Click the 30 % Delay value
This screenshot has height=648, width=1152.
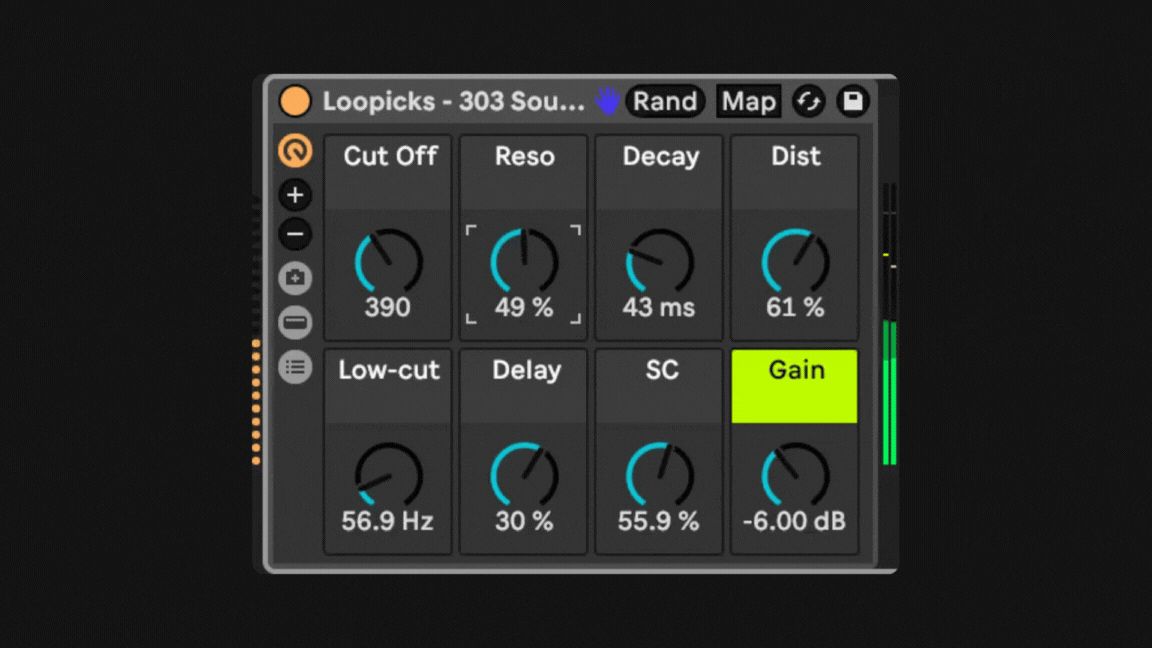pyautogui.click(x=523, y=521)
